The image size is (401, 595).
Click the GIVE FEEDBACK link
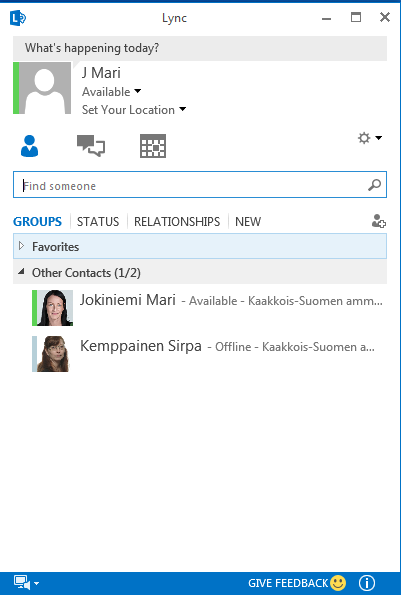coord(288,583)
